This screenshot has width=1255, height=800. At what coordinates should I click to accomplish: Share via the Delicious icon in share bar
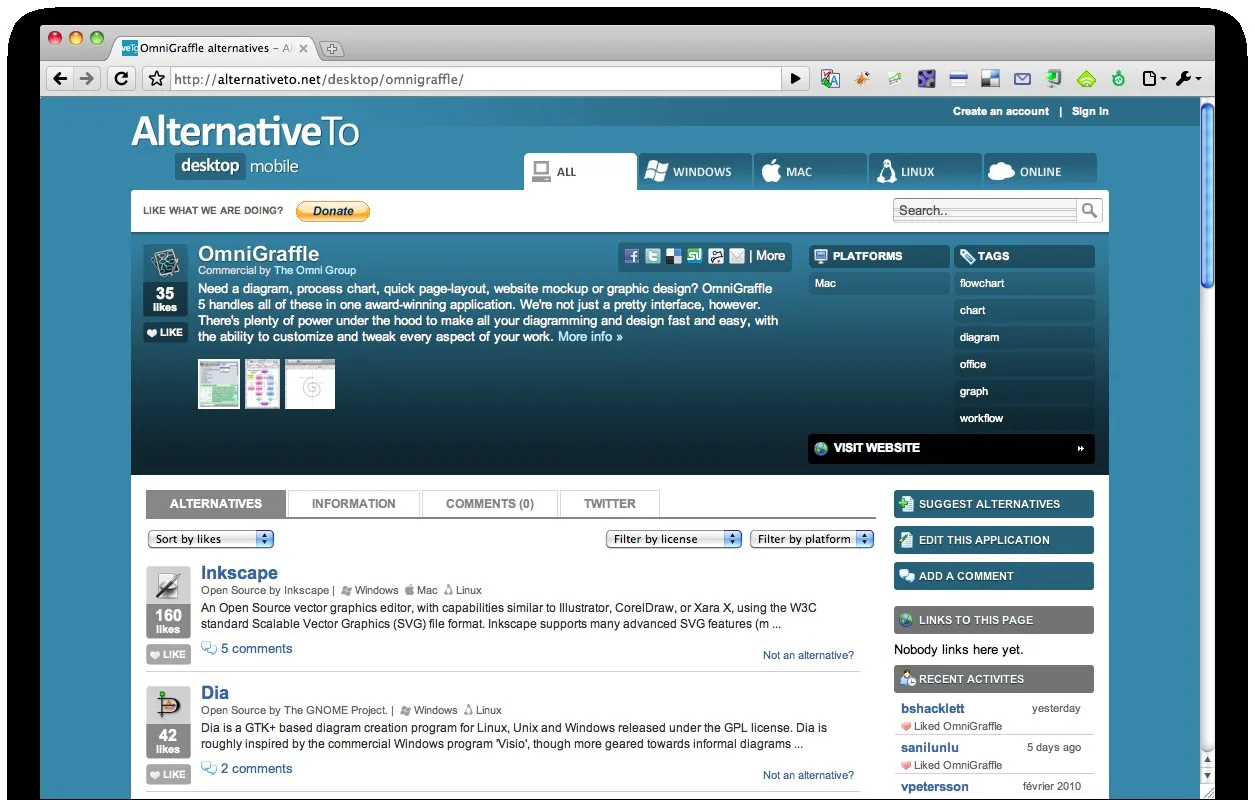pyautogui.click(x=674, y=256)
